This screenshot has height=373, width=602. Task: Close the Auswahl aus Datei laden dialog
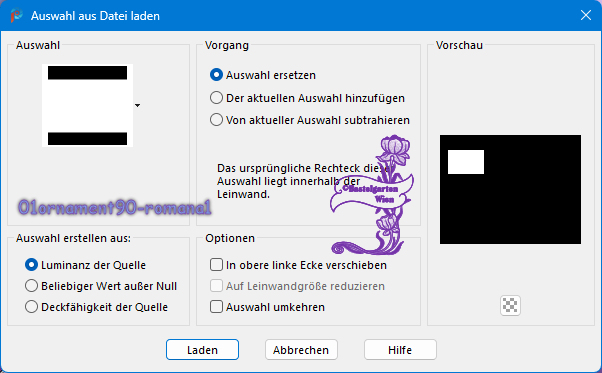[x=585, y=15]
